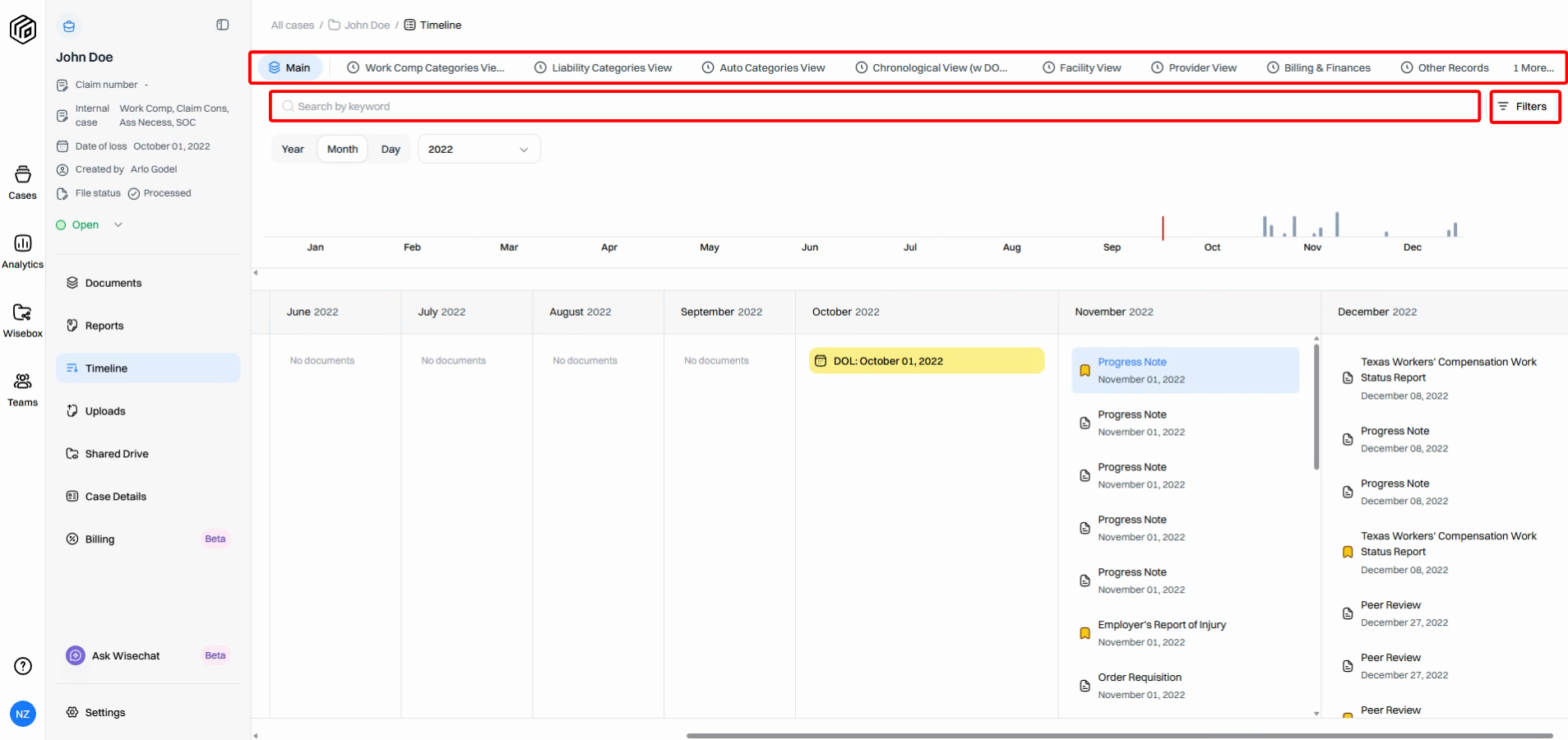This screenshot has width=1568, height=740.
Task: Click the document icon beside Order Requisition
Action: 1085,686
